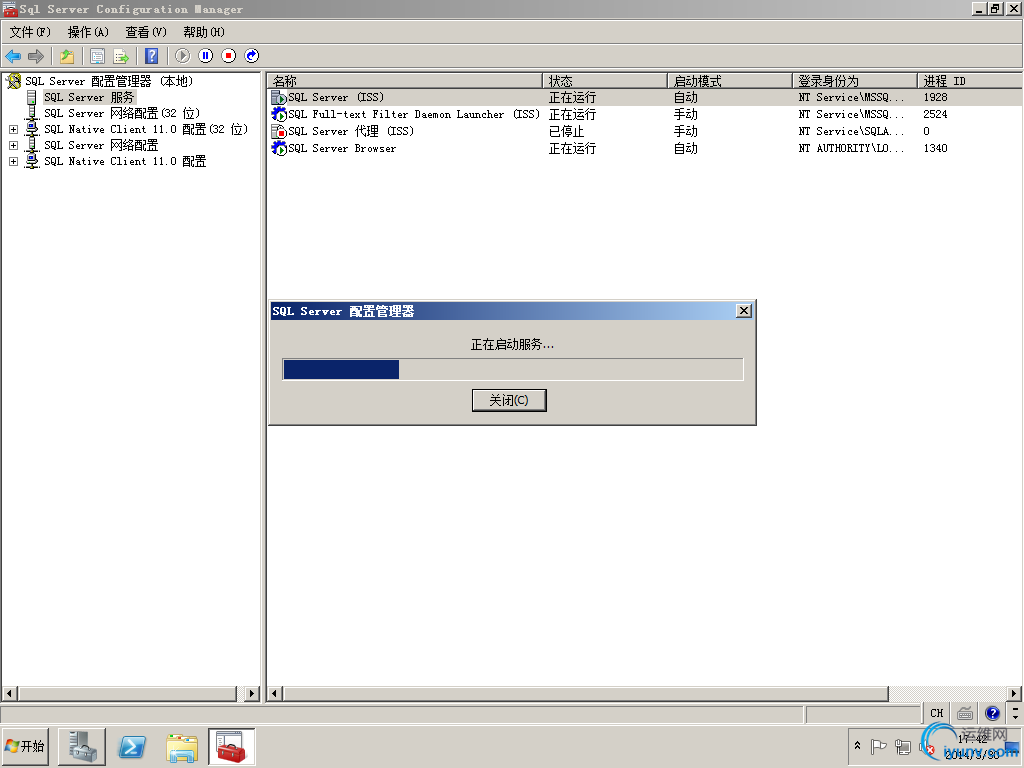The width and height of the screenshot is (1024, 768).
Task: Click the Stop service toolbar icon
Action: pyautogui.click(x=231, y=56)
